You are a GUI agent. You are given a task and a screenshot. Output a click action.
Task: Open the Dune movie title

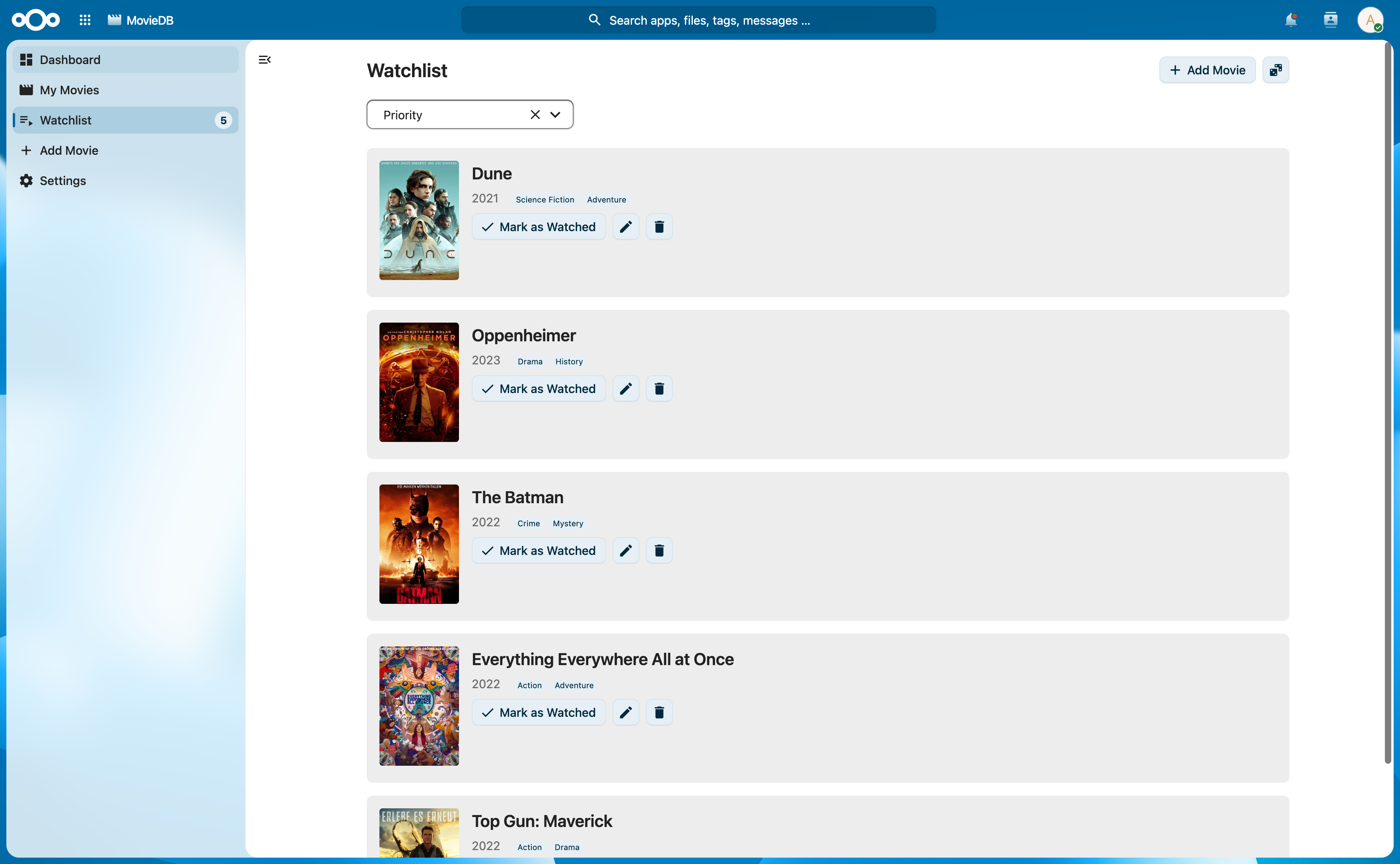[x=491, y=174]
